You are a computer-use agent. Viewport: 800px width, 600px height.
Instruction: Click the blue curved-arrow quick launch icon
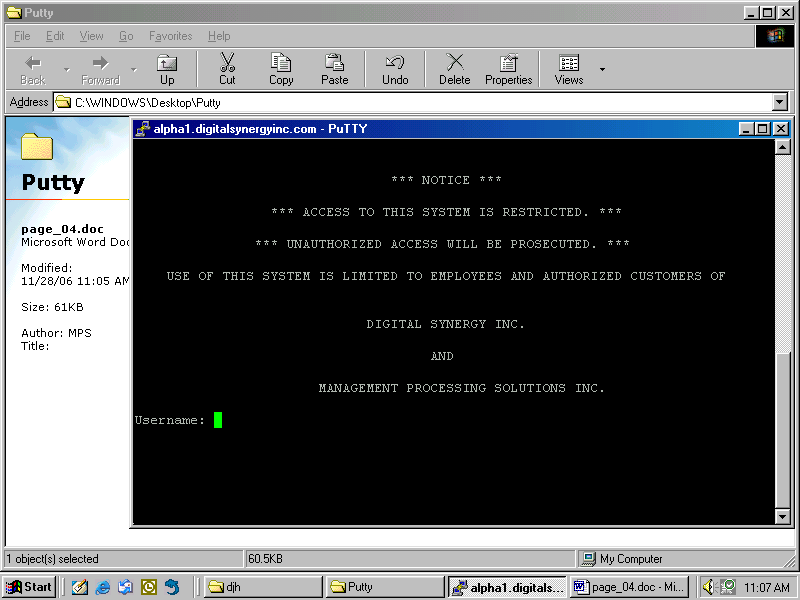[x=172, y=587]
